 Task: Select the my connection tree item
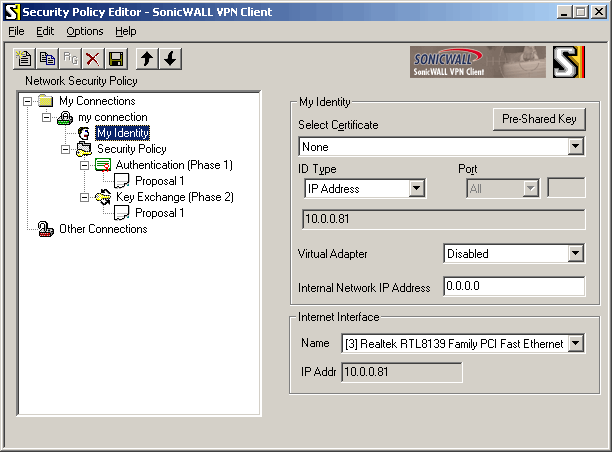pos(113,117)
